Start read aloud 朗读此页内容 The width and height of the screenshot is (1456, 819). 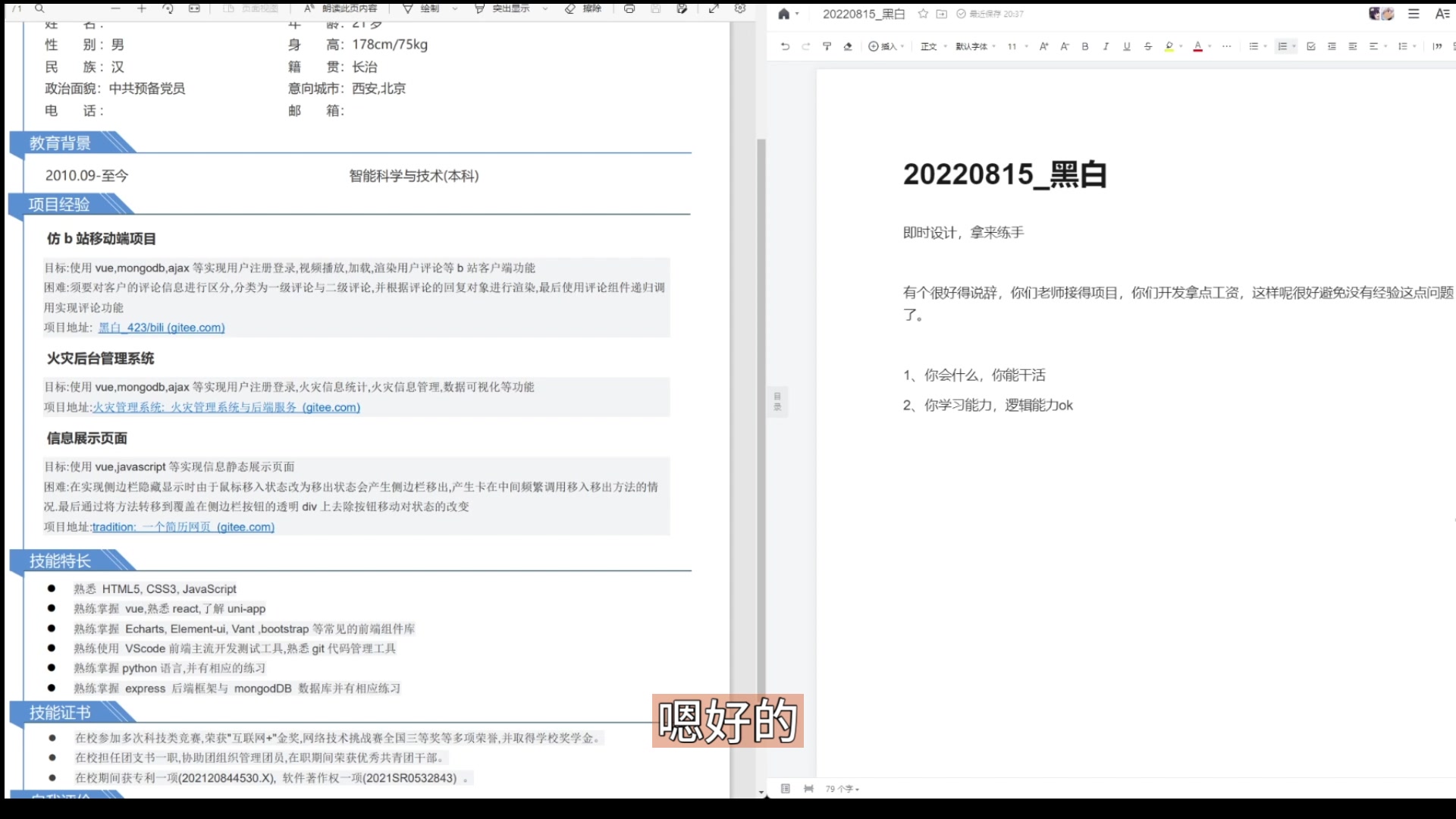(340, 8)
